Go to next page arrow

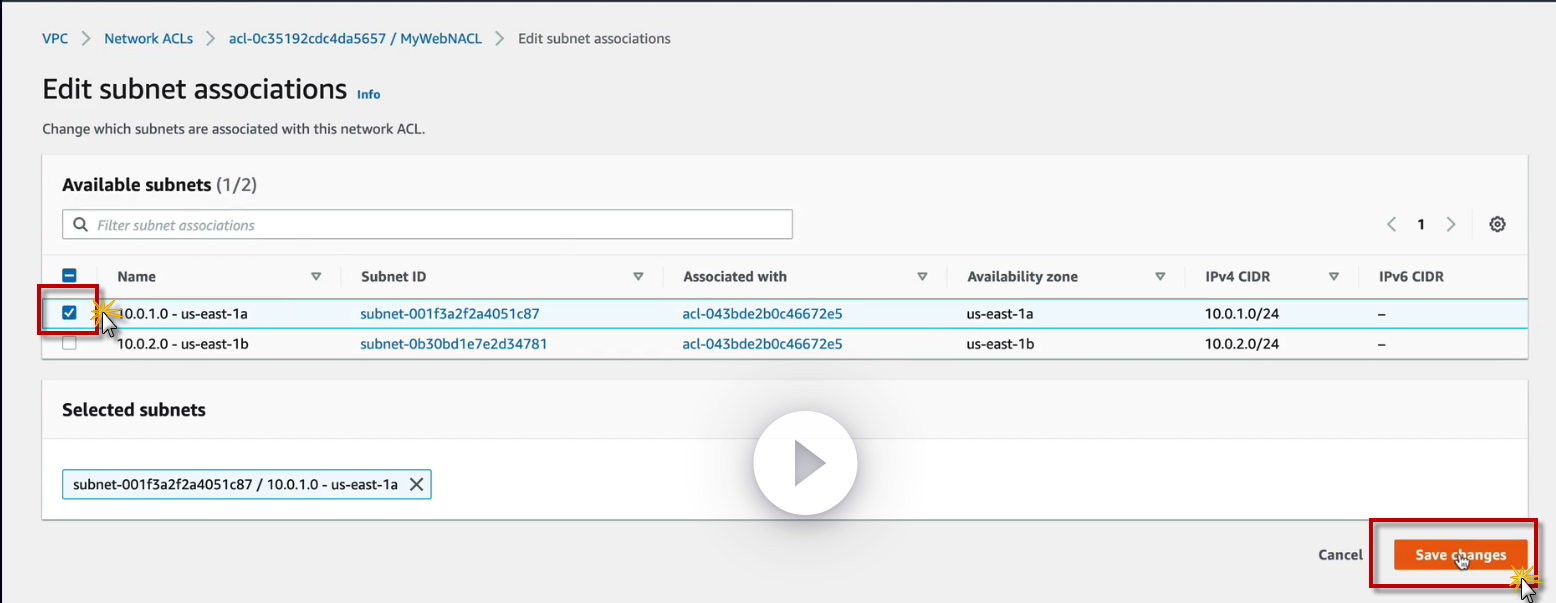[x=1451, y=224]
